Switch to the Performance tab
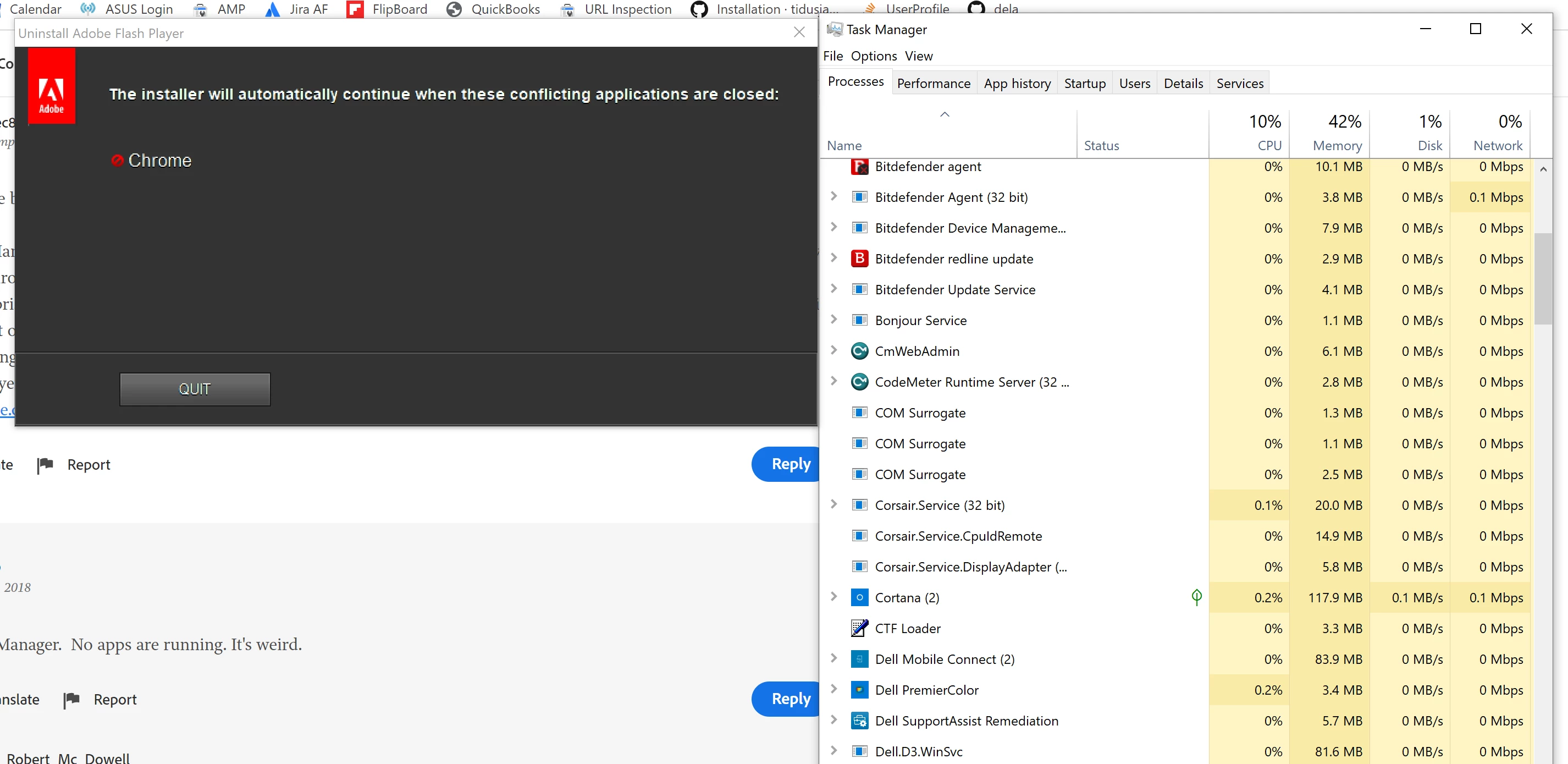Image resolution: width=1568 pixels, height=764 pixels. [933, 84]
